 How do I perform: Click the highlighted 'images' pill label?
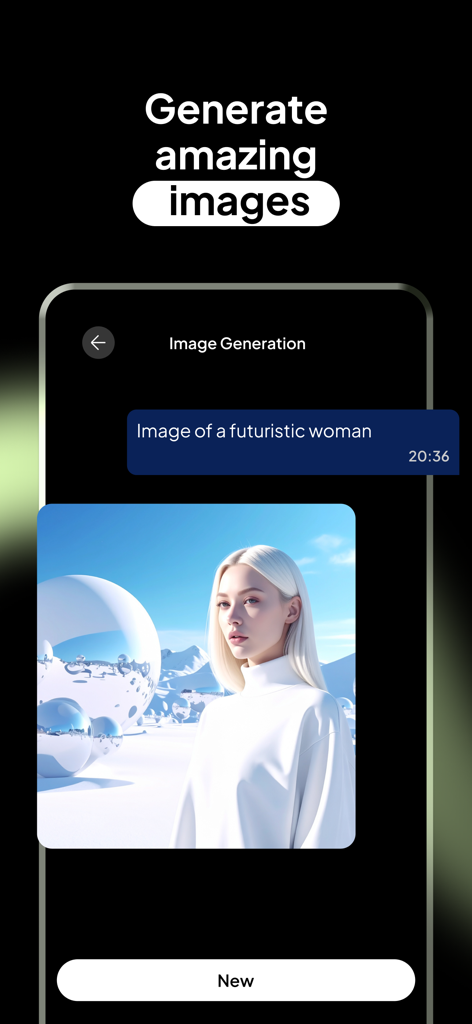pyautogui.click(x=236, y=204)
